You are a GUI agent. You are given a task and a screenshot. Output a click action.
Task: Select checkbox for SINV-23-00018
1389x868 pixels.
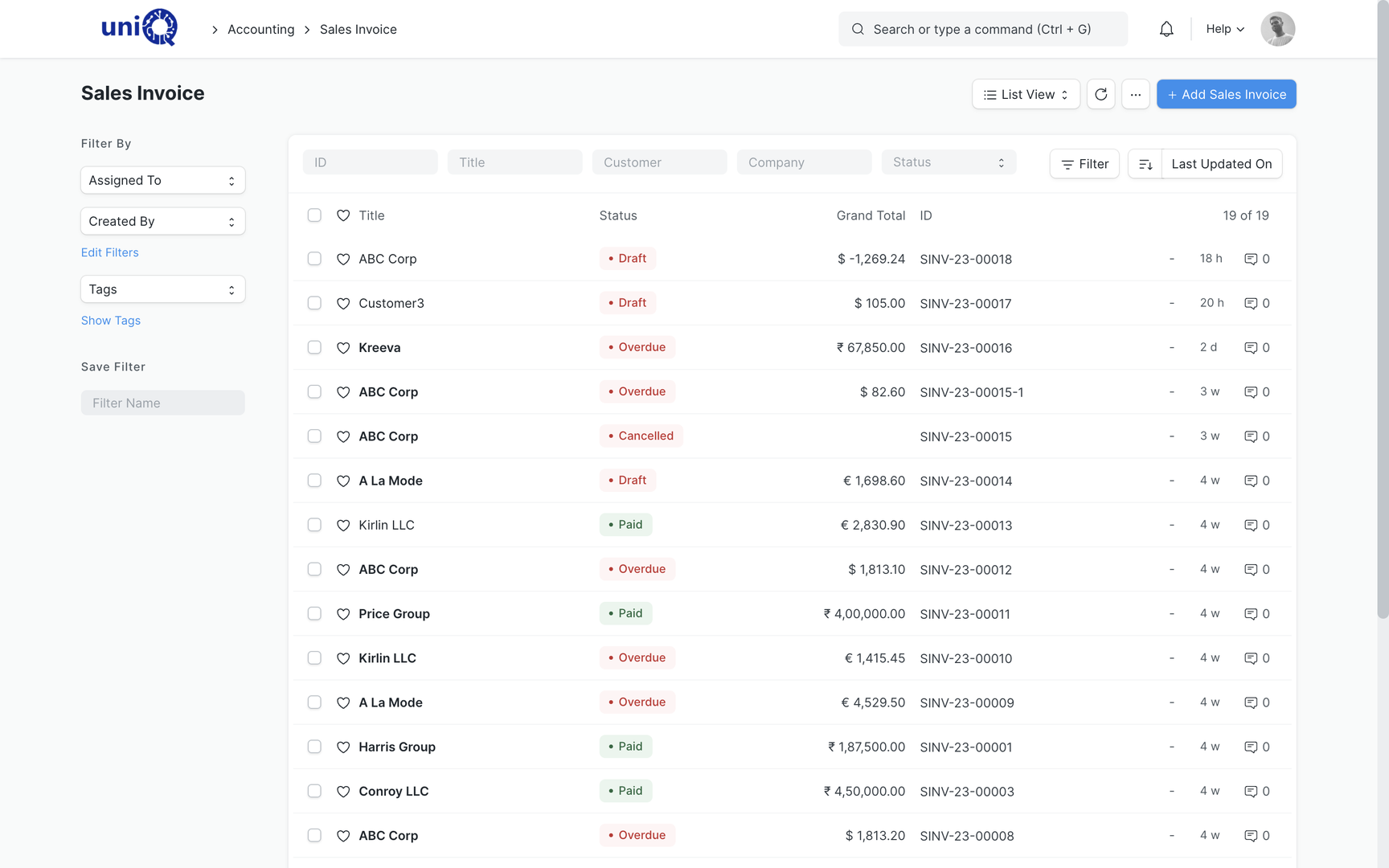point(314,258)
